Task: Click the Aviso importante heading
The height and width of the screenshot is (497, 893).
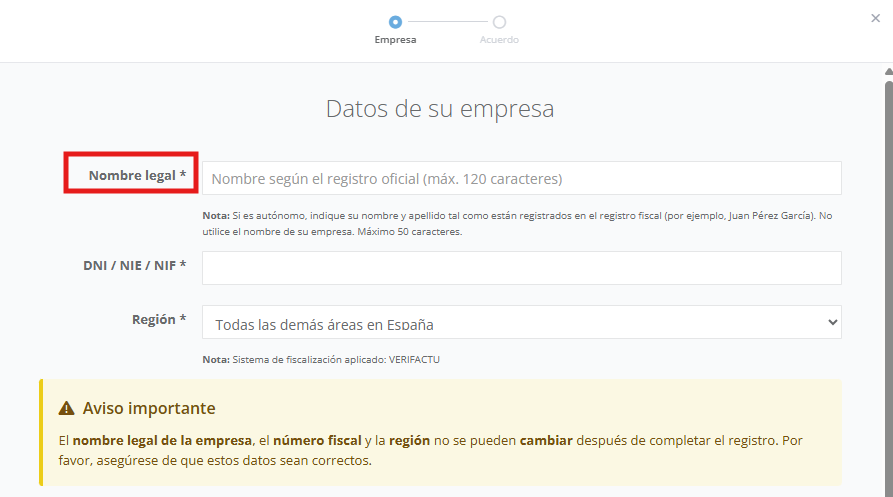Action: pyautogui.click(x=149, y=408)
